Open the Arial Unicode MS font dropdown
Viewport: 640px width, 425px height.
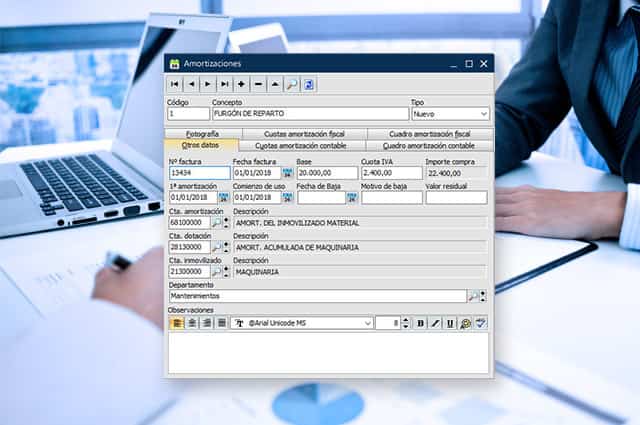point(367,323)
